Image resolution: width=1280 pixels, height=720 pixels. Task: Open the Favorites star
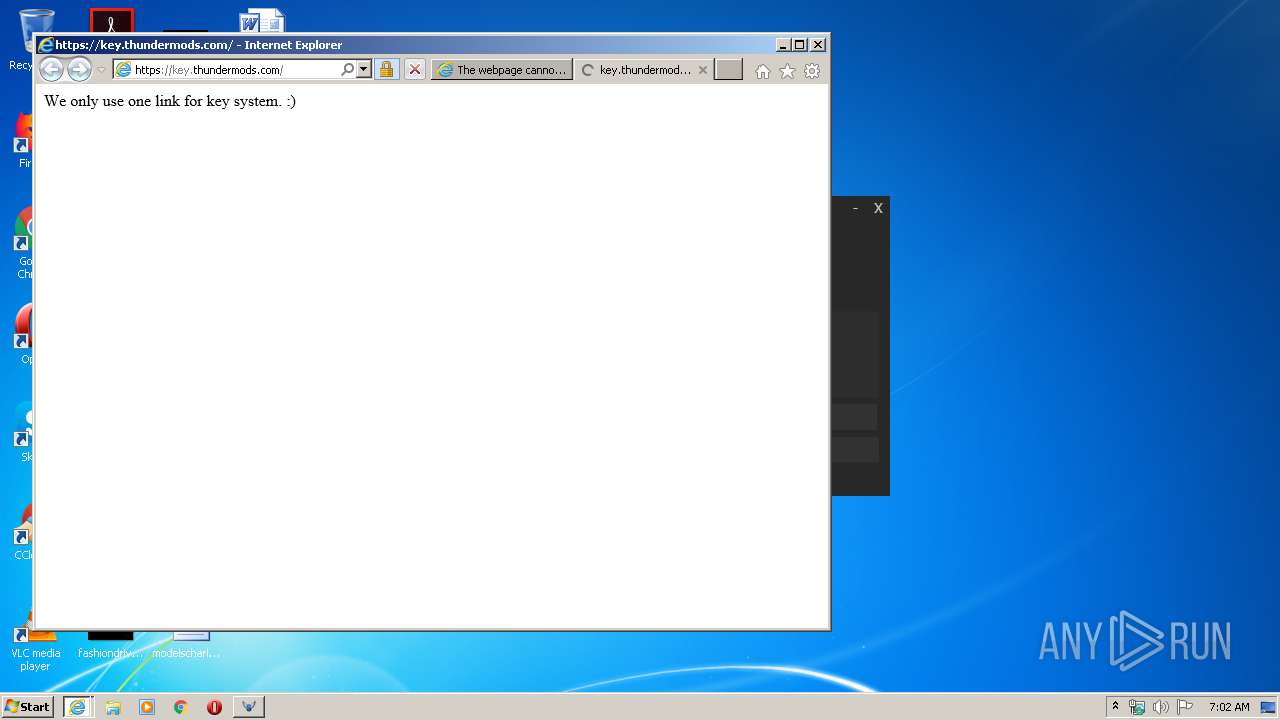click(x=787, y=71)
